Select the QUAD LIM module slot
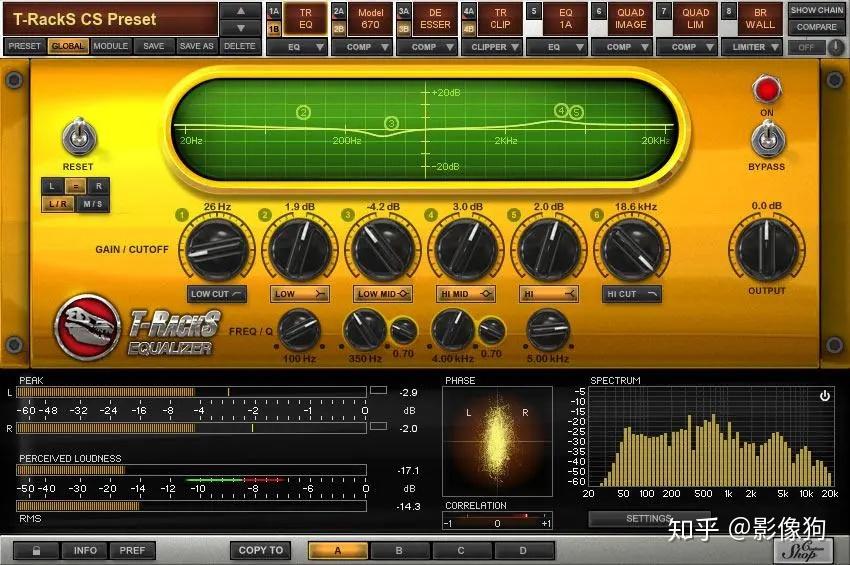This screenshot has width=850, height=565. coord(696,19)
